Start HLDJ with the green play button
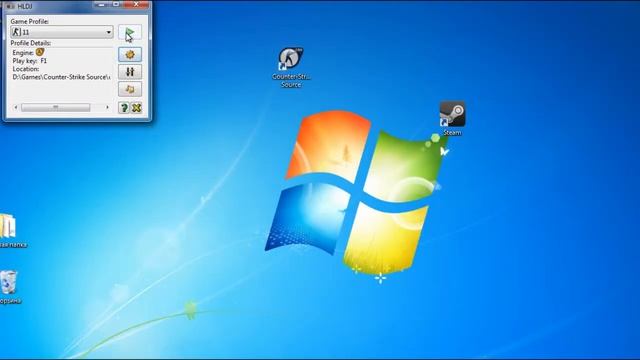This screenshot has height=360, width=640. (x=130, y=32)
